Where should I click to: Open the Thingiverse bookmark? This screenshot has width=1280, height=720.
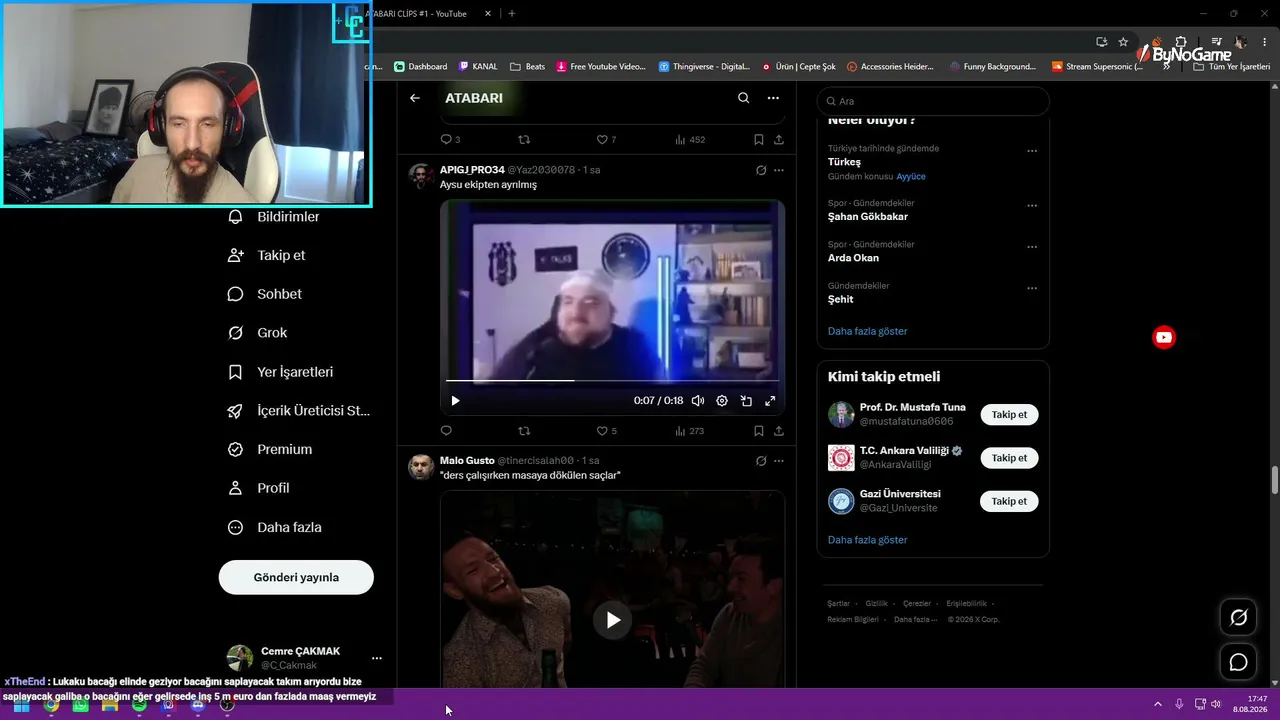[x=704, y=66]
